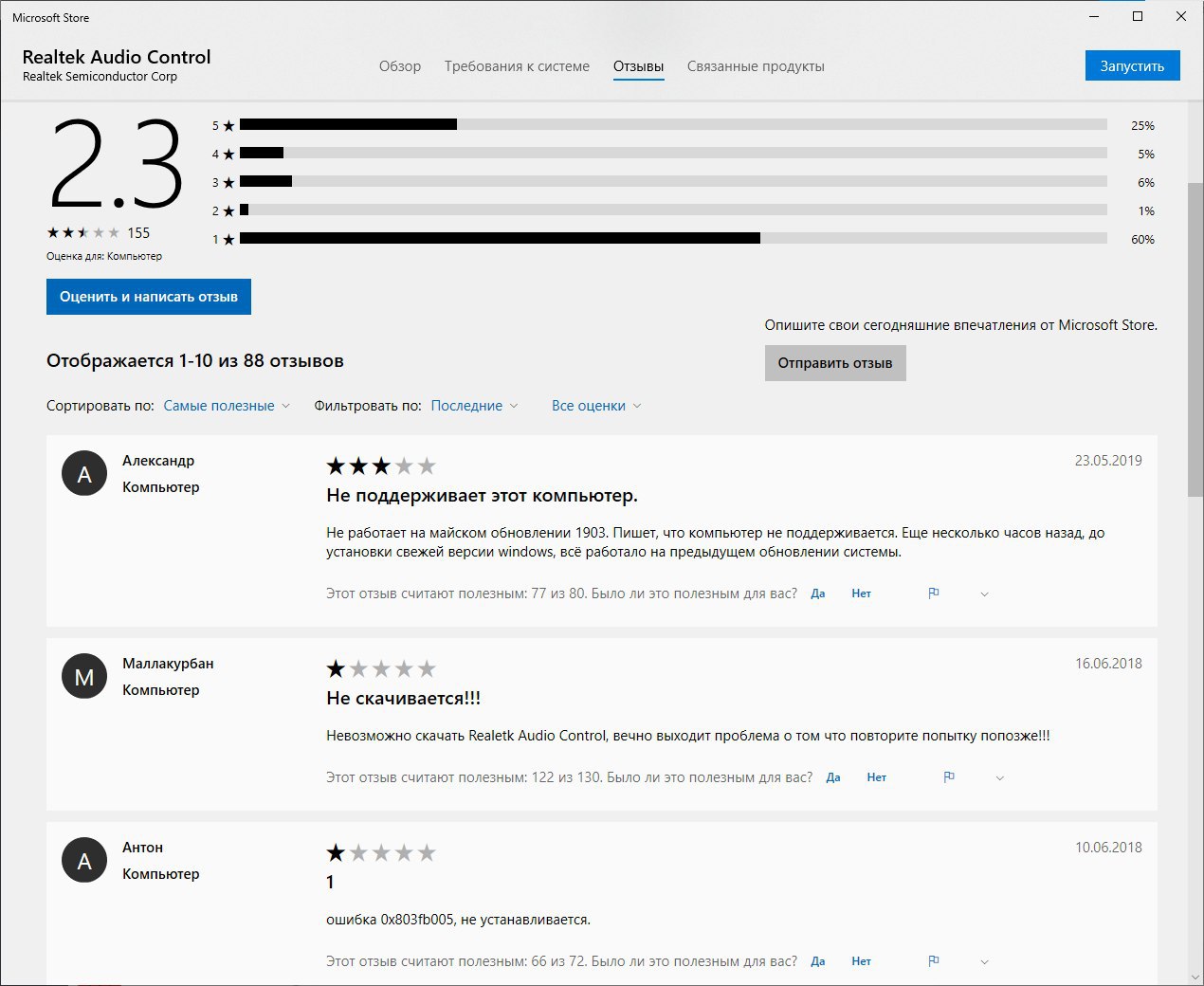Click review title Не поддерживает этот компьютер.
Viewport: 1204px width, 986px height.
click(x=482, y=496)
